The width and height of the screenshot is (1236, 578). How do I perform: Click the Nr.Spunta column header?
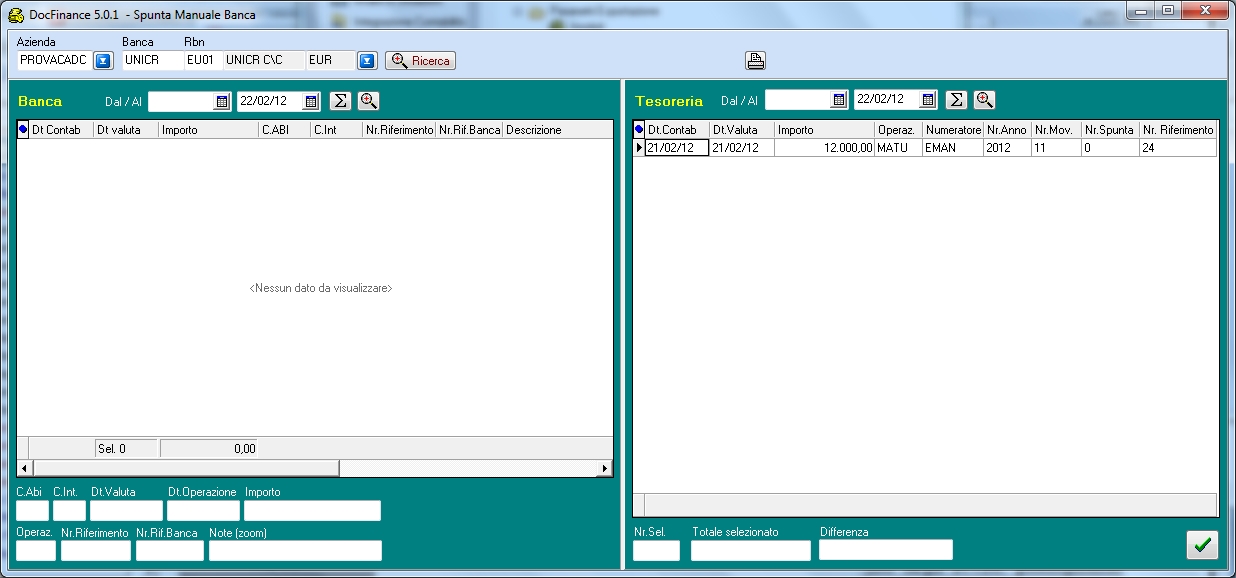pyautogui.click(x=1110, y=130)
